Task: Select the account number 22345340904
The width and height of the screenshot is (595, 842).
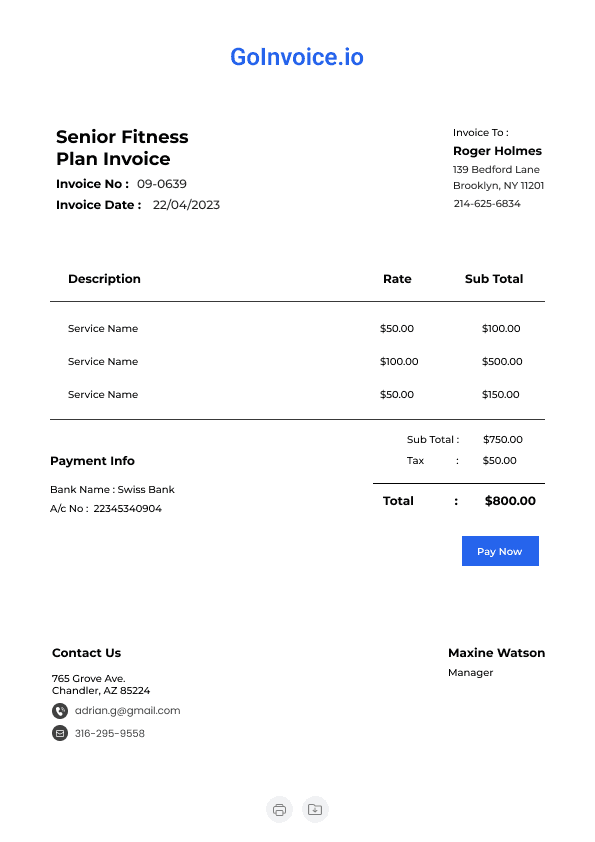Action: pos(127,509)
